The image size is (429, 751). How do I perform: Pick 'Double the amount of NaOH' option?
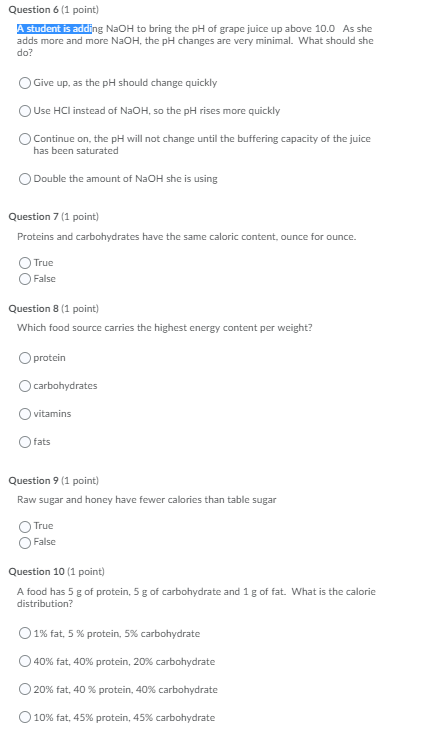25,179
